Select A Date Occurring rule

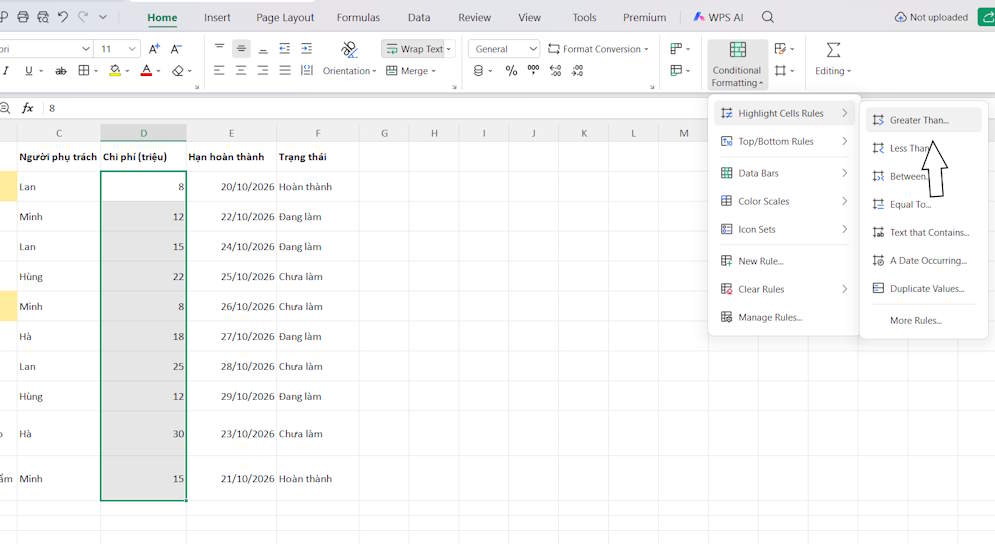[923, 260]
